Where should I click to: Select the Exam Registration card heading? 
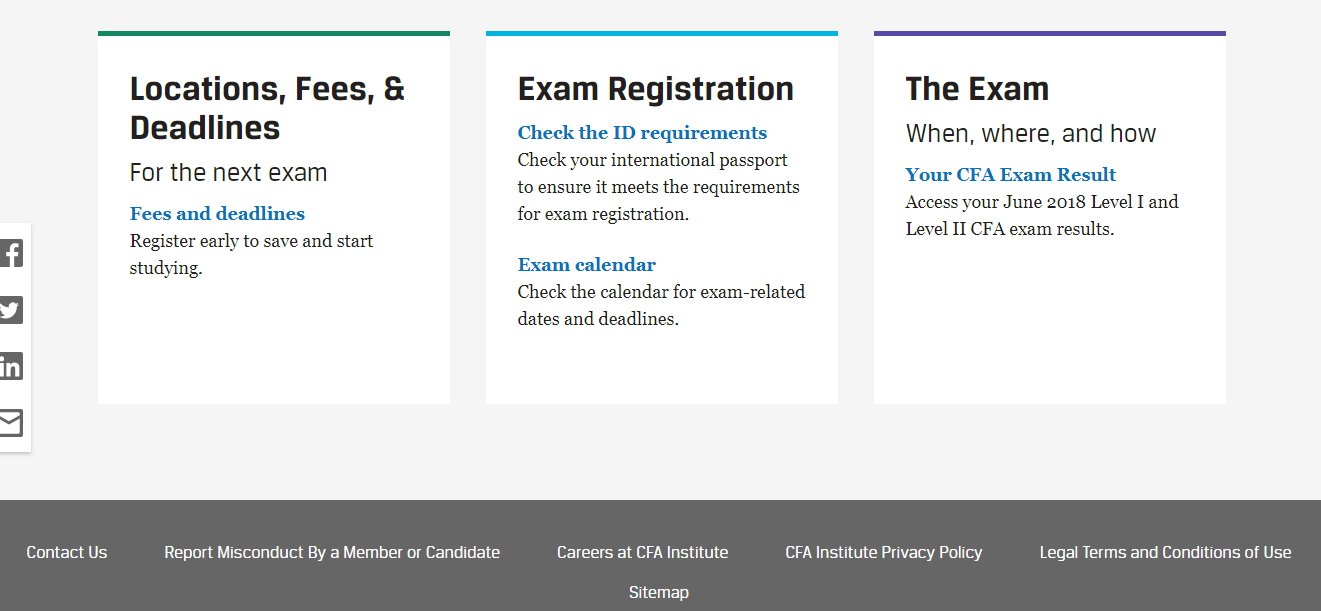click(x=656, y=89)
